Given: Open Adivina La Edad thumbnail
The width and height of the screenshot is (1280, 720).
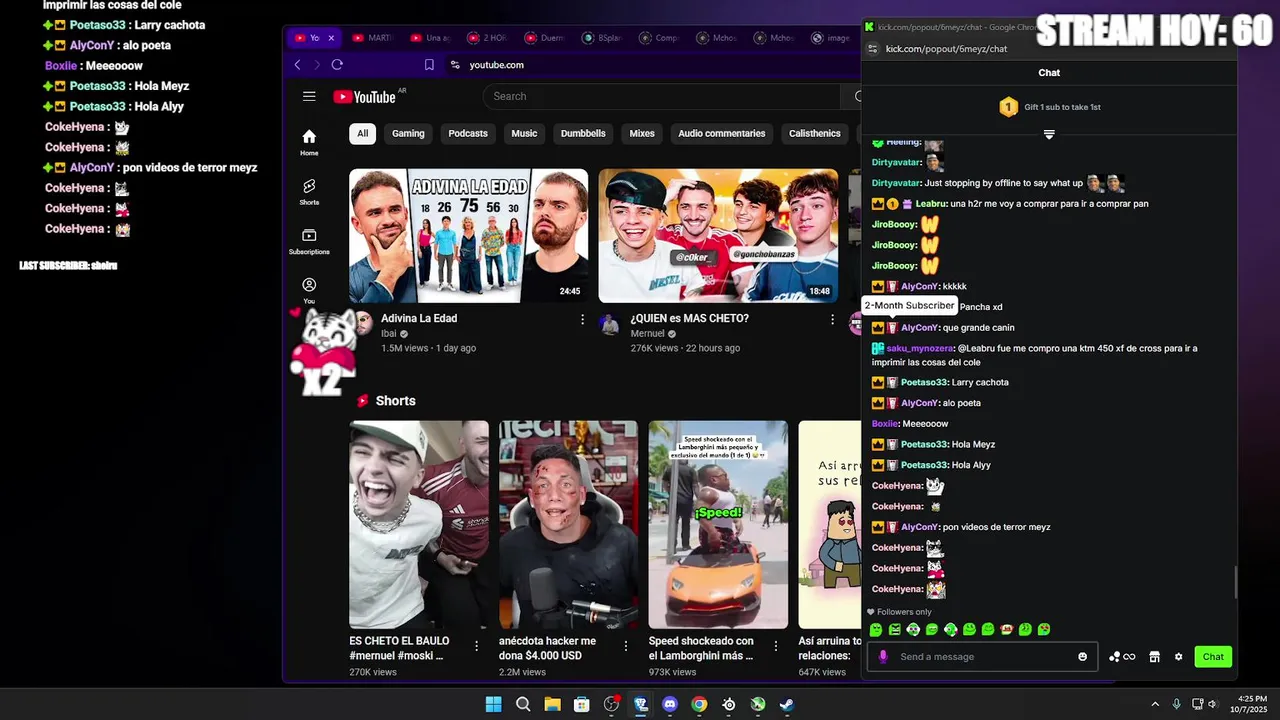Looking at the screenshot, I should pos(469,235).
